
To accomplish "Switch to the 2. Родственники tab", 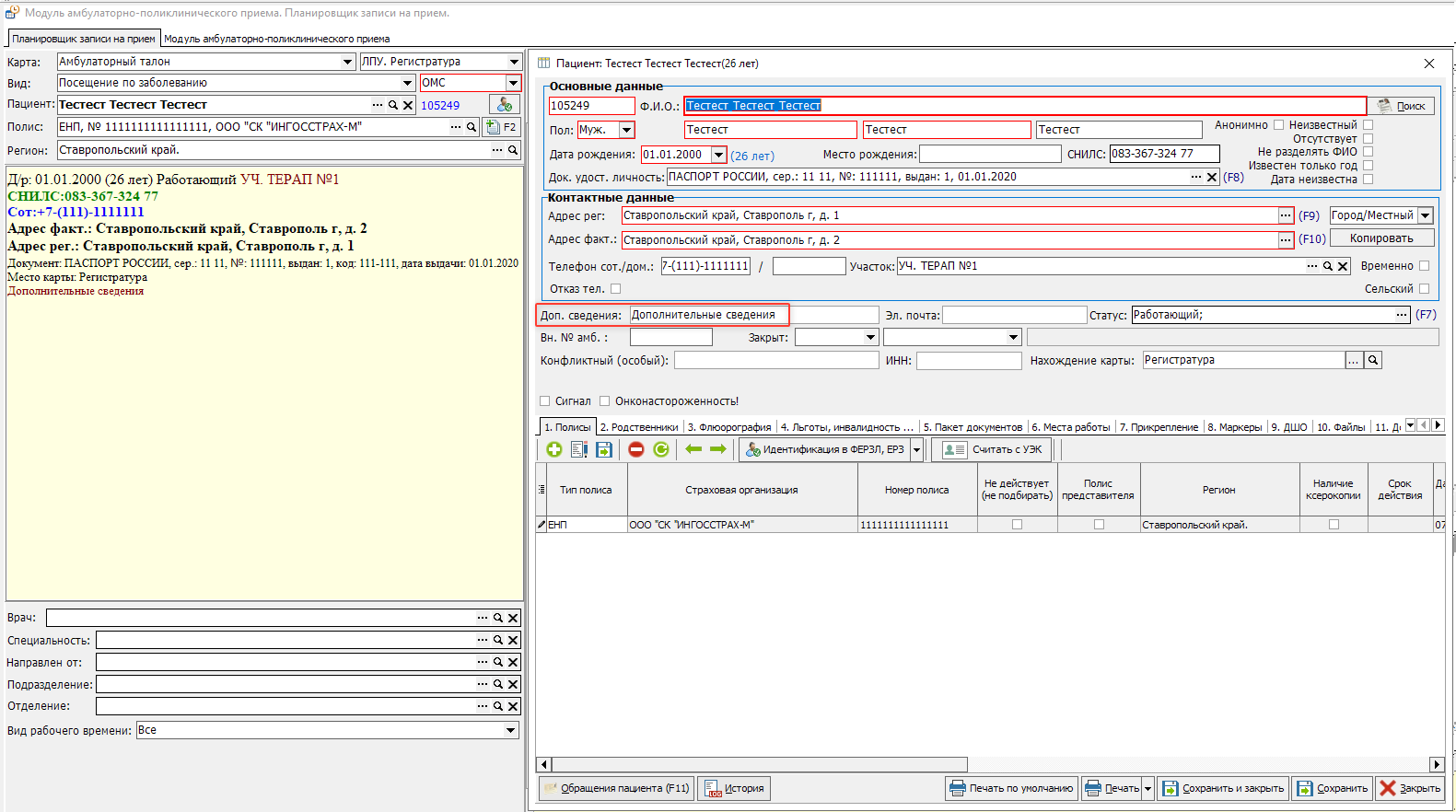I will pyautogui.click(x=639, y=427).
